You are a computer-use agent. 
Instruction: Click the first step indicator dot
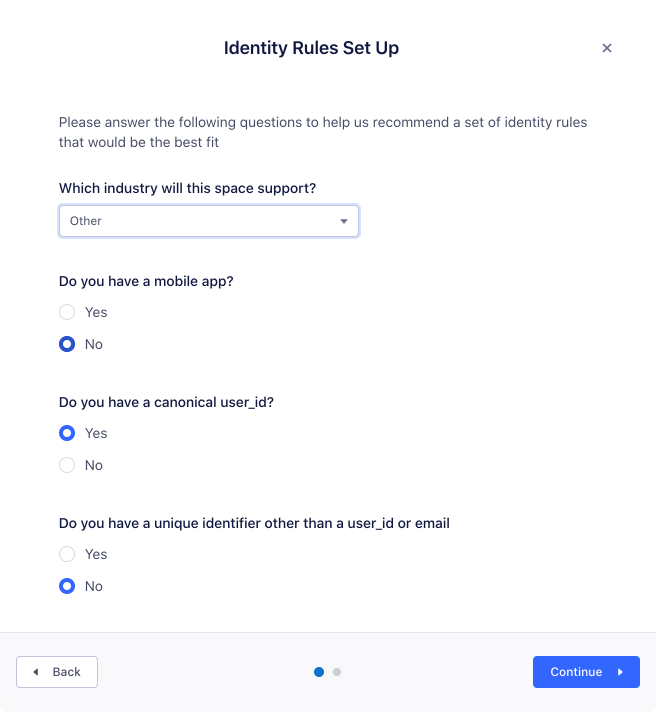click(x=319, y=672)
